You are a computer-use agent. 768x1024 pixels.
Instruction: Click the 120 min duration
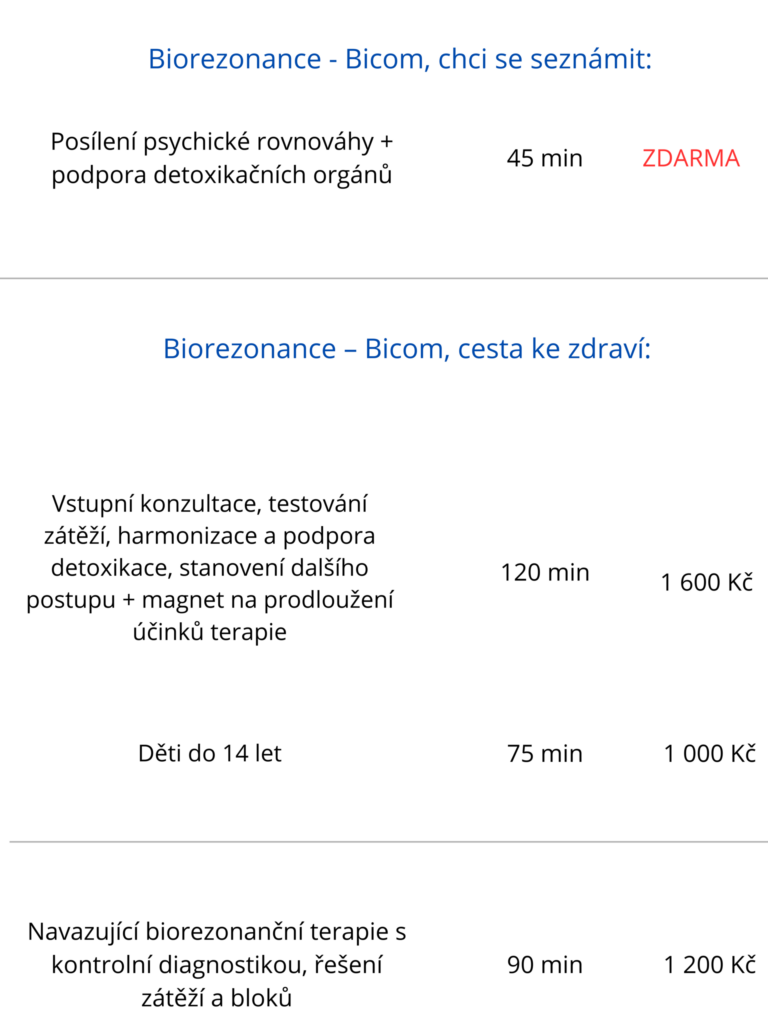click(545, 573)
